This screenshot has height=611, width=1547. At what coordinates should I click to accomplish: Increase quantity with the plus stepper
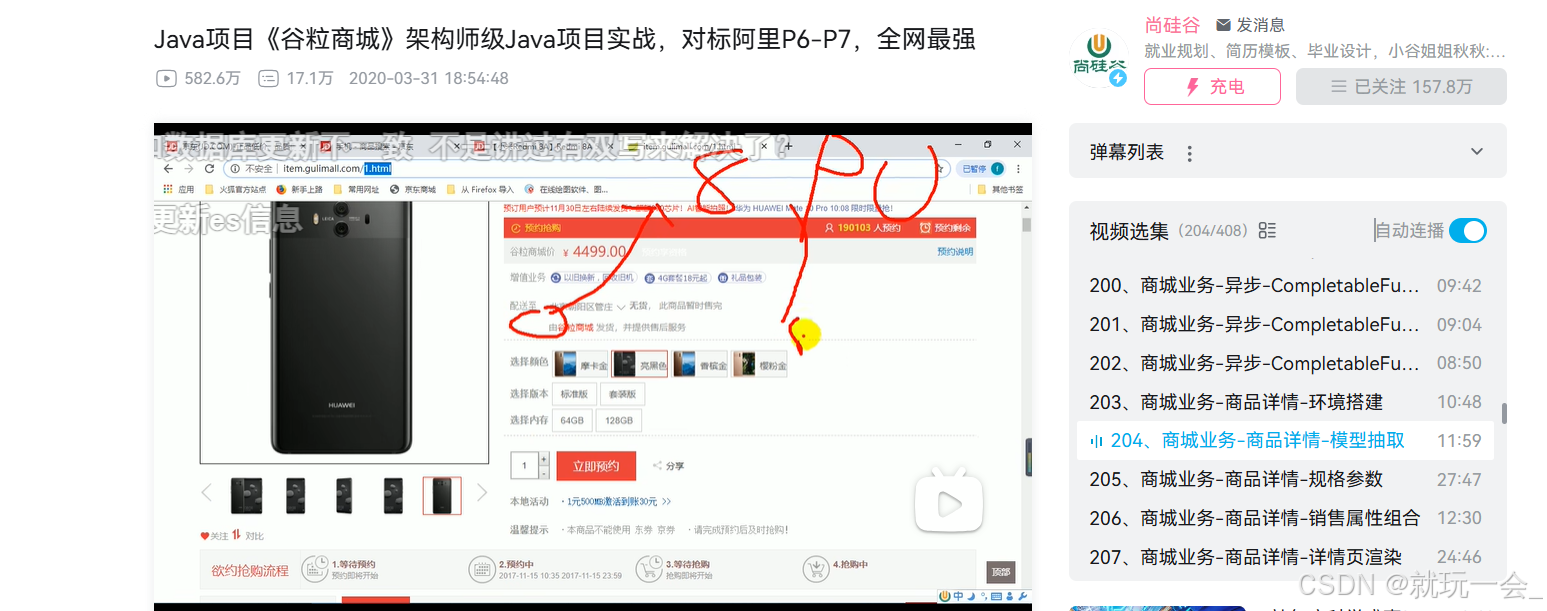[544, 459]
